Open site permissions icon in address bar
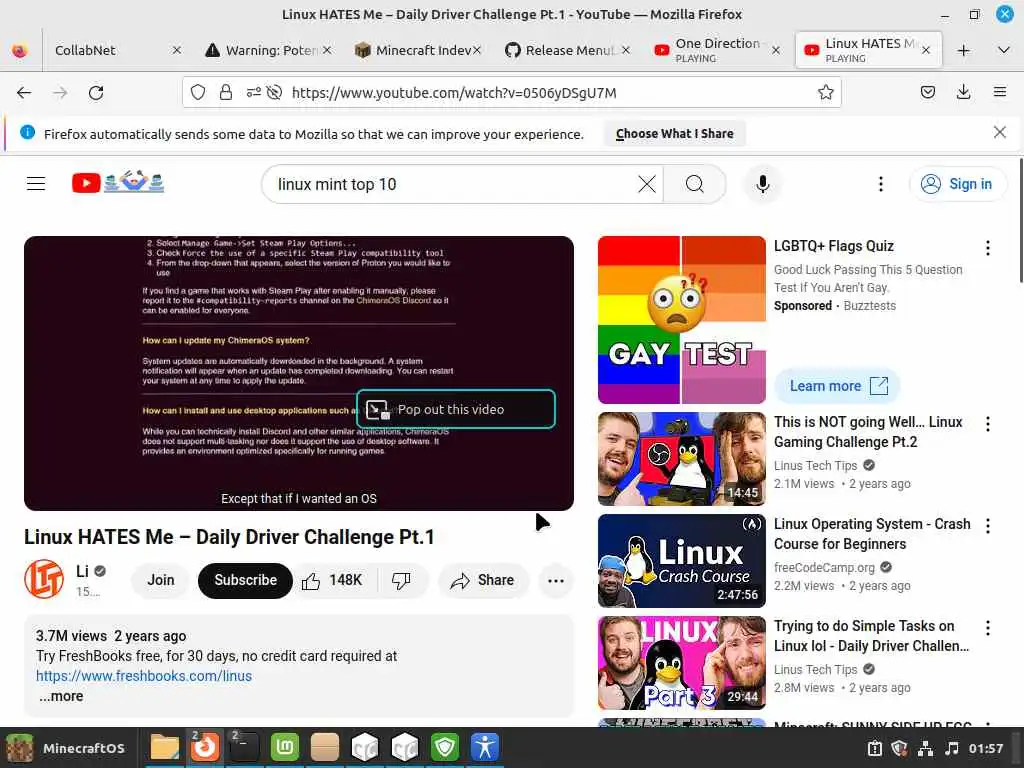Image resolution: width=1024 pixels, height=768 pixels. (x=253, y=93)
